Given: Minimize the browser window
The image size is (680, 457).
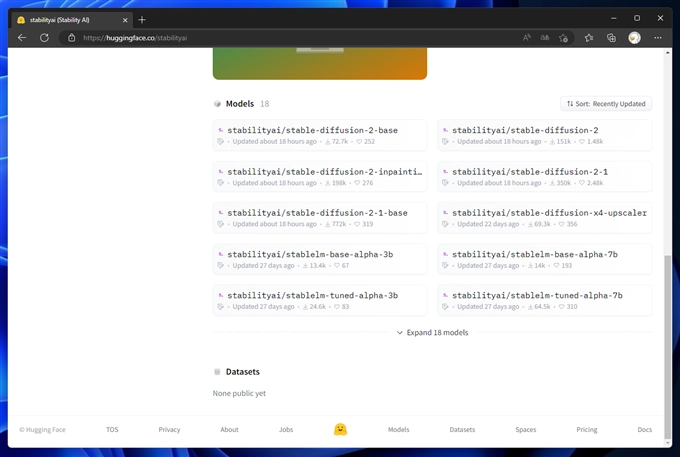Looking at the screenshot, I should (613, 18).
